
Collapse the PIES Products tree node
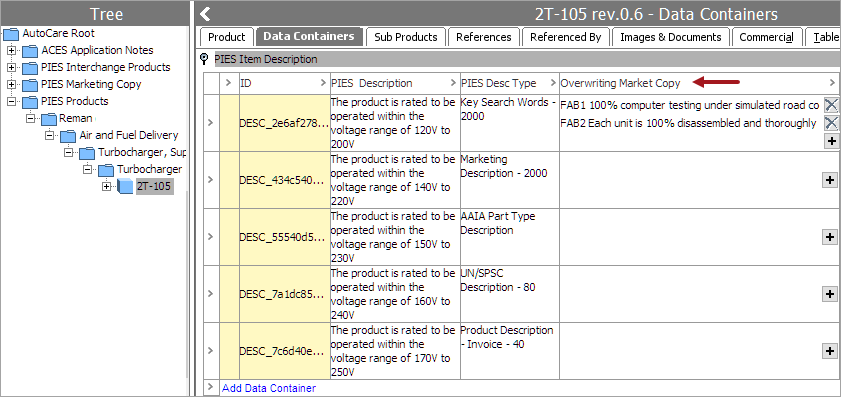[x=11, y=101]
